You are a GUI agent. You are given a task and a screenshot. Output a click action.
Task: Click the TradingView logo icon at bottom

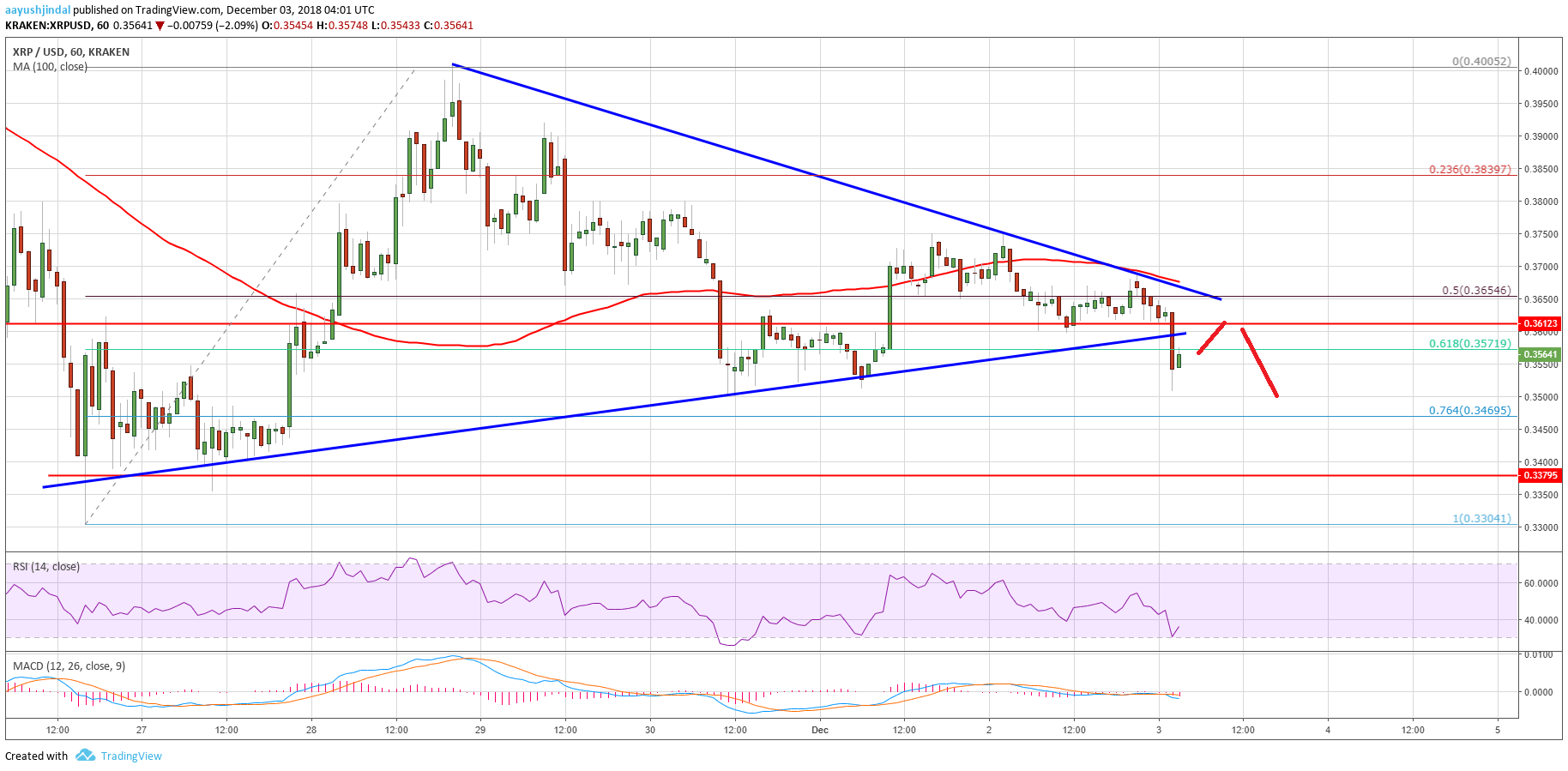click(x=85, y=756)
